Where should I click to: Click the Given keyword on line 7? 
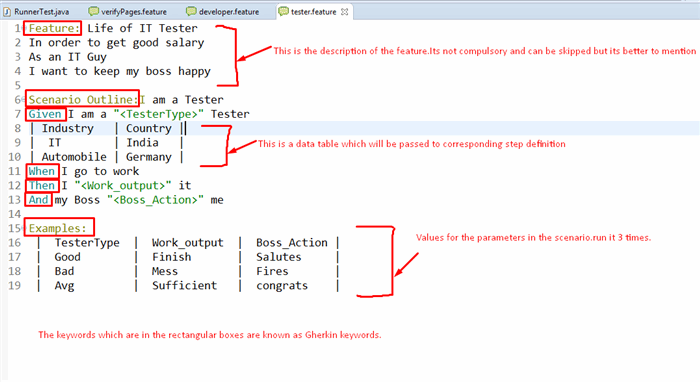[45, 114]
